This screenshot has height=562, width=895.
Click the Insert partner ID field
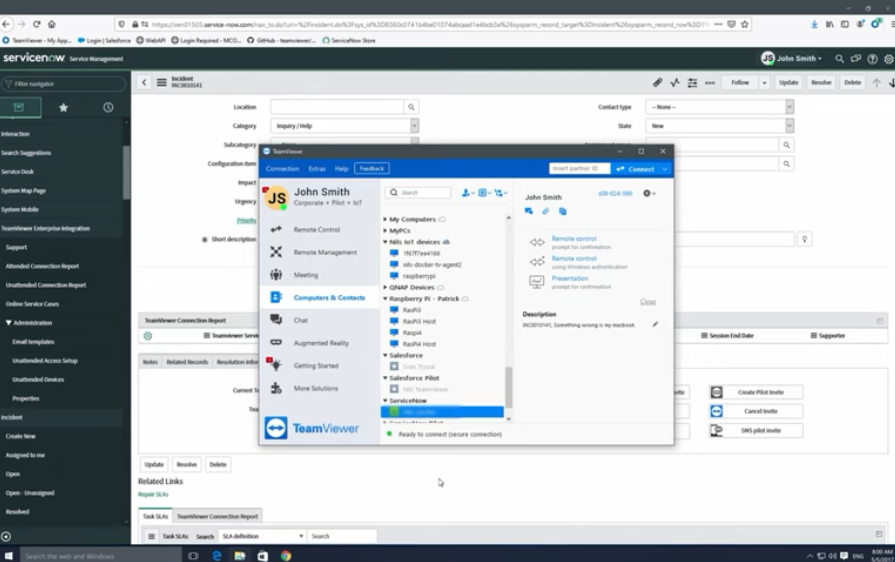pos(579,169)
